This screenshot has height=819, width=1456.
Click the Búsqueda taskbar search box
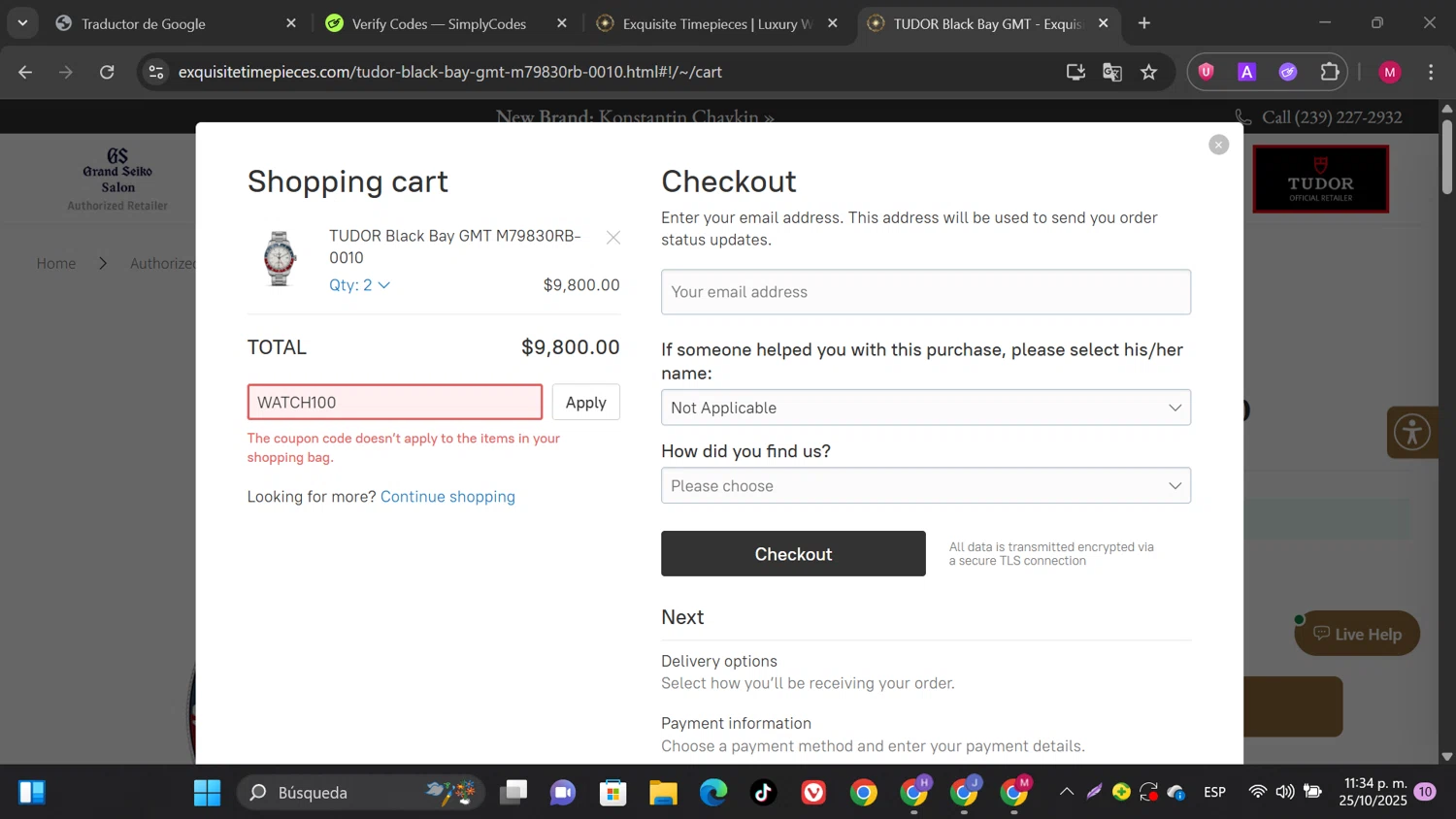pyautogui.click(x=360, y=793)
